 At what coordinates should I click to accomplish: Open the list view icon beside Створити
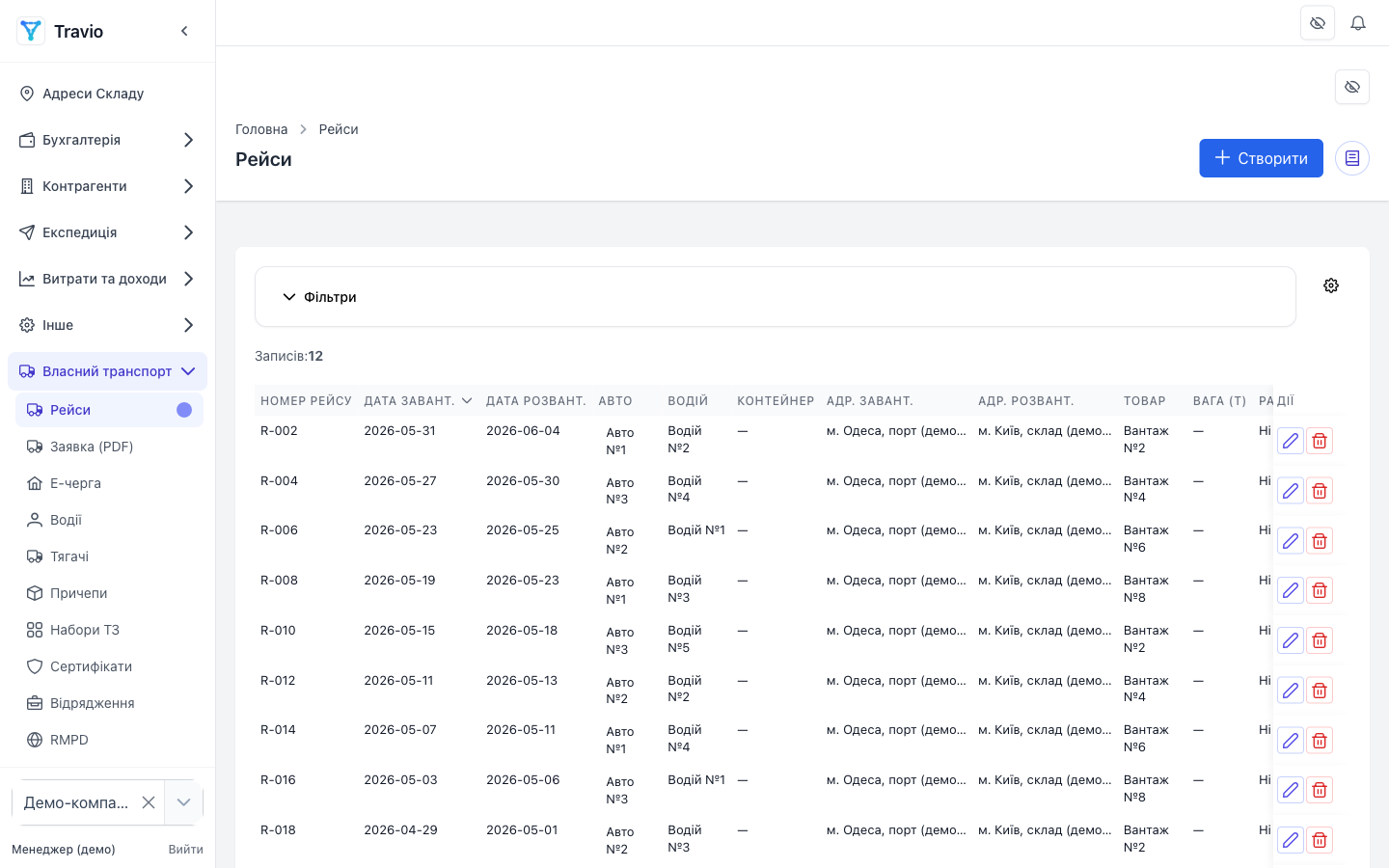[1352, 158]
